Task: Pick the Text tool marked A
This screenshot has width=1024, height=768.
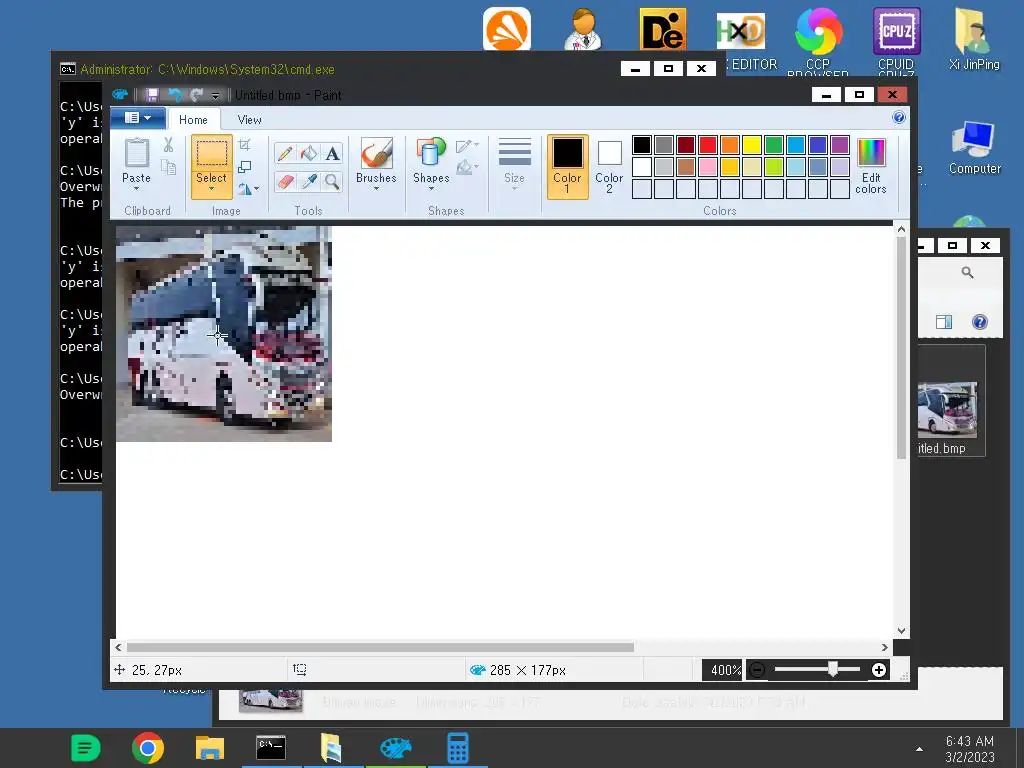Action: point(332,153)
